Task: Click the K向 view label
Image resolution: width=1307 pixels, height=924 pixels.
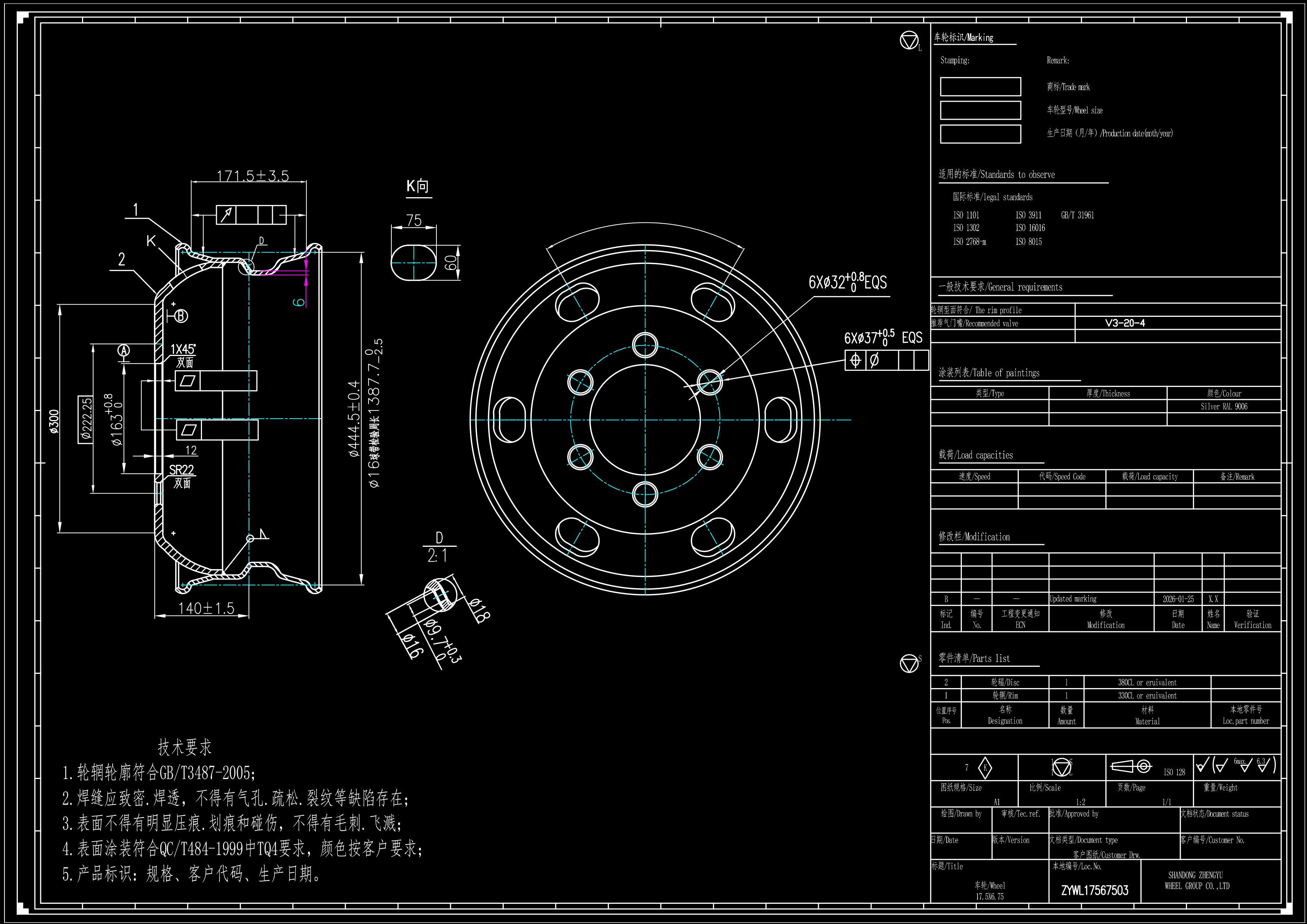Action: (418, 186)
